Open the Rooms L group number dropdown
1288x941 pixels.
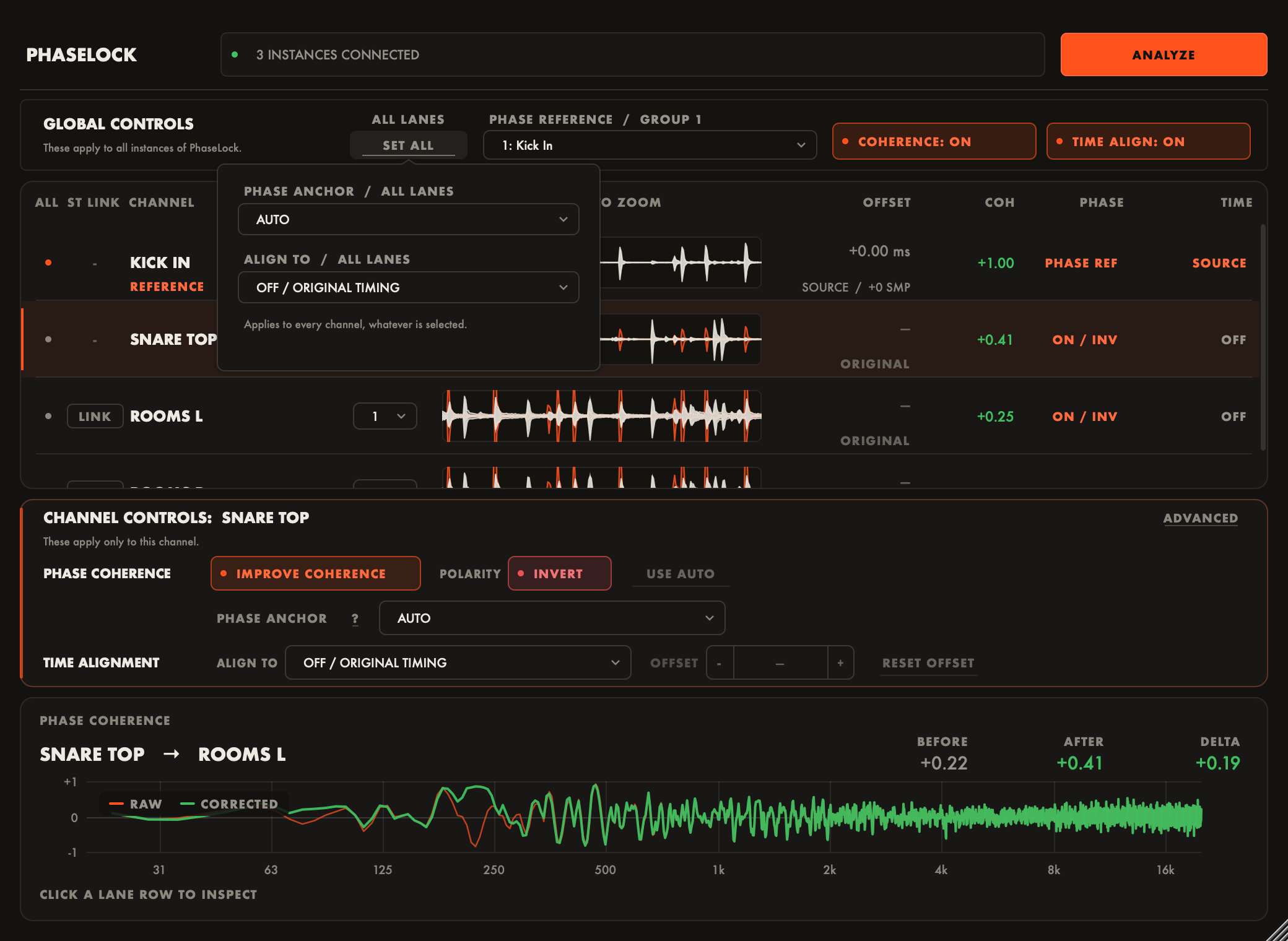click(x=385, y=416)
